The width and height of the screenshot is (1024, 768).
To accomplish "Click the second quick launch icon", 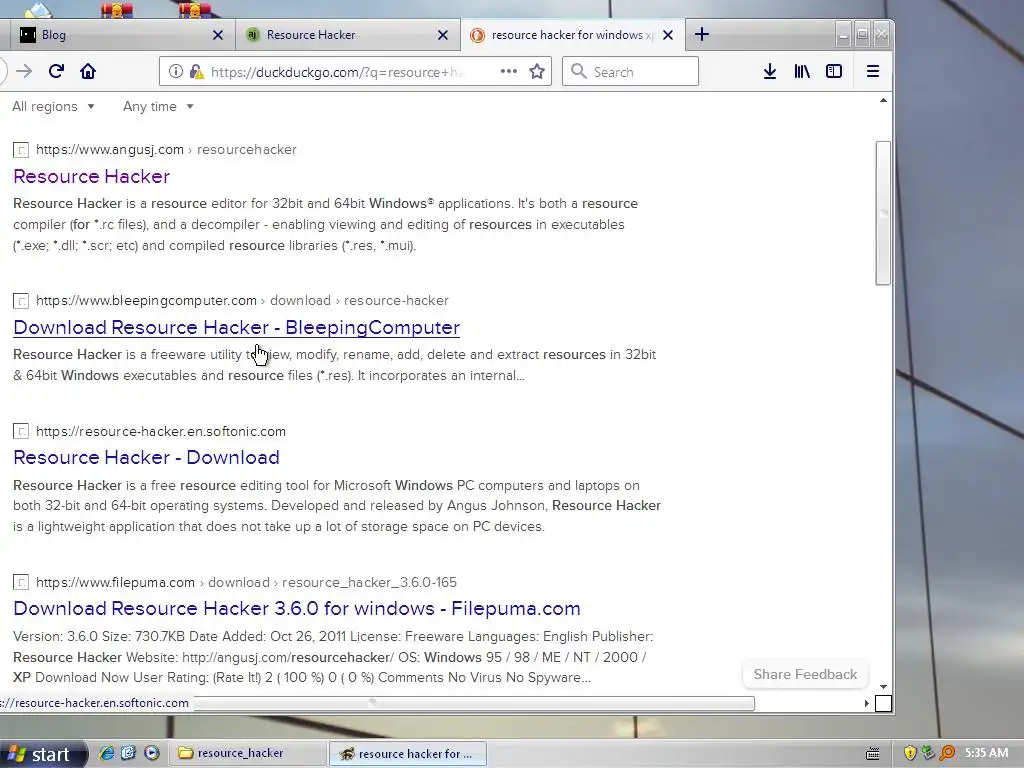I will 129,753.
